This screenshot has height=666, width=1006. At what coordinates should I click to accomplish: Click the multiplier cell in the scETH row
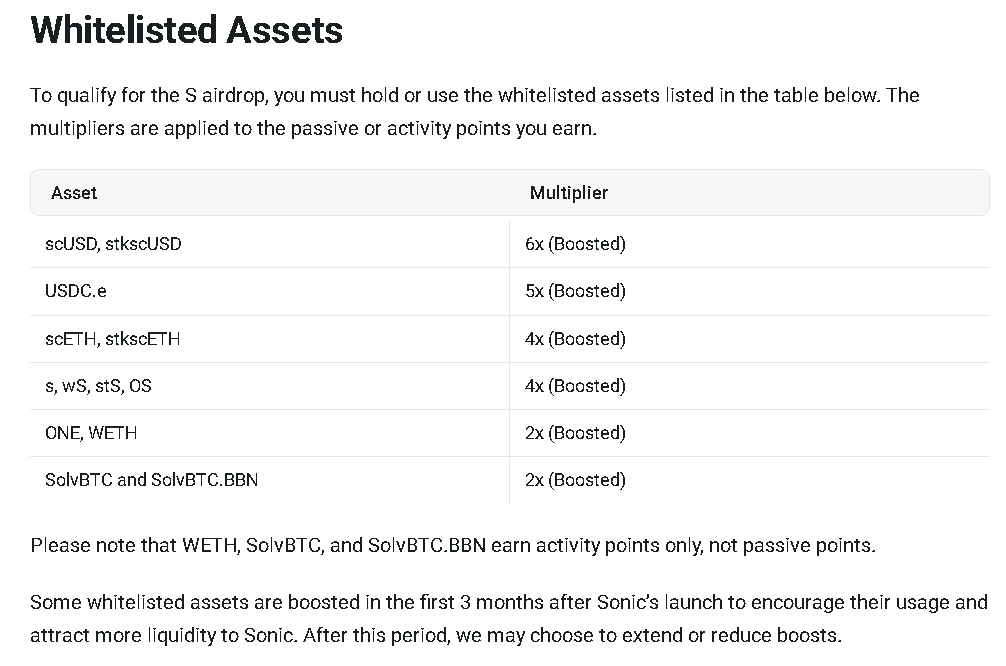click(x=575, y=339)
